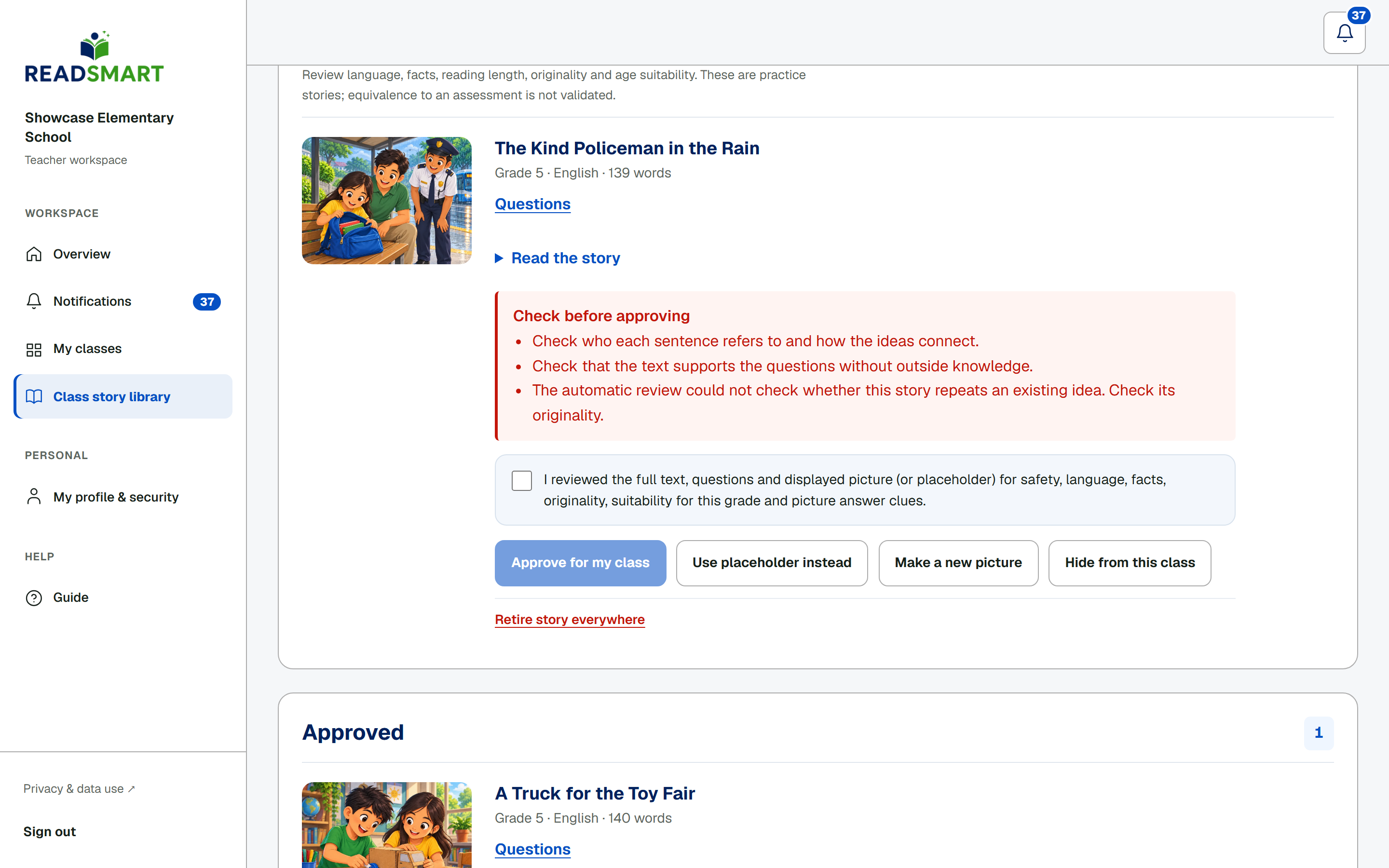This screenshot has height=868, width=1389.
Task: Click A Truck for the Toy Fair thumbnail
Action: click(387, 825)
